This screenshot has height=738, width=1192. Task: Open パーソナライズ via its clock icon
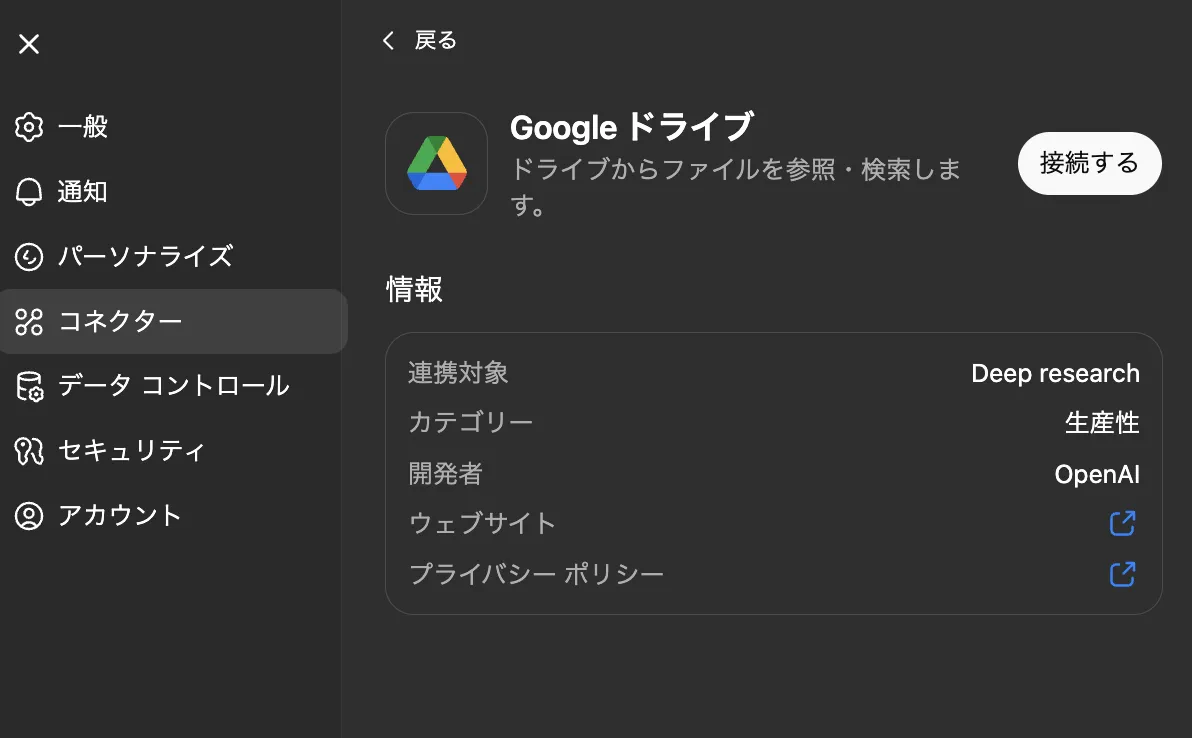pos(29,257)
